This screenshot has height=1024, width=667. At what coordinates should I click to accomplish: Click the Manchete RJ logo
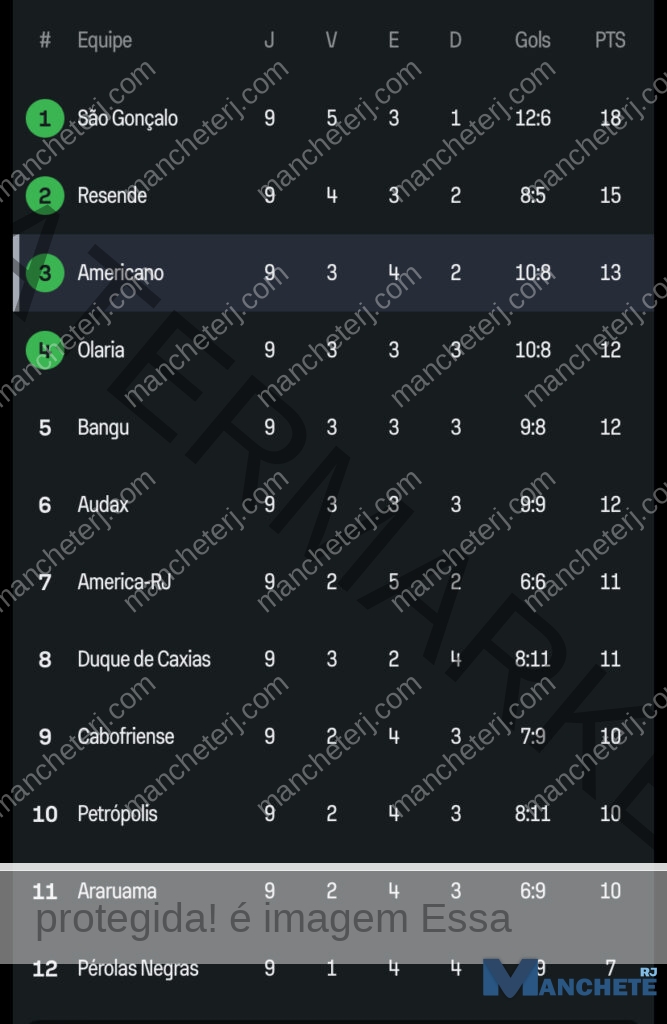pos(570,978)
